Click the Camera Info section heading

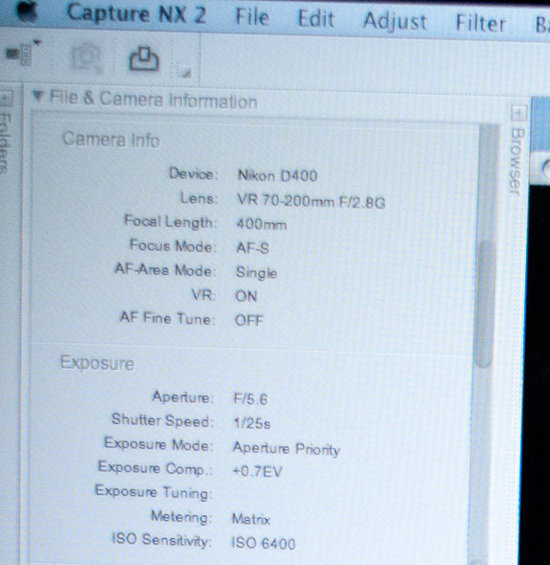point(111,139)
